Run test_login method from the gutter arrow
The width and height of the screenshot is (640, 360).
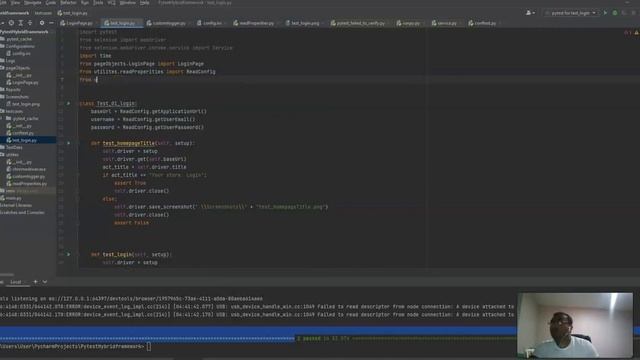(x=69, y=254)
